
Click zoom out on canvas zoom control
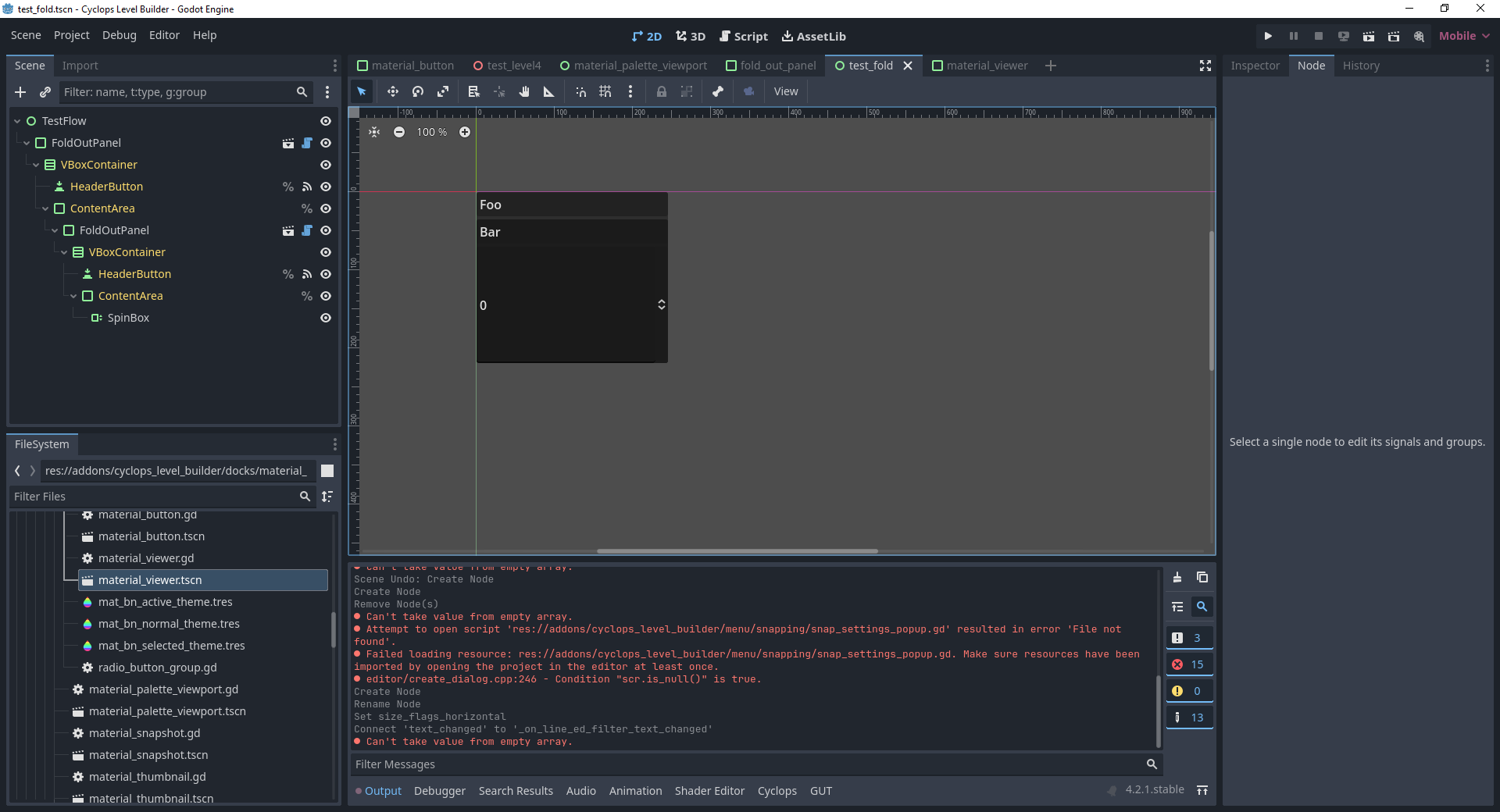point(399,132)
